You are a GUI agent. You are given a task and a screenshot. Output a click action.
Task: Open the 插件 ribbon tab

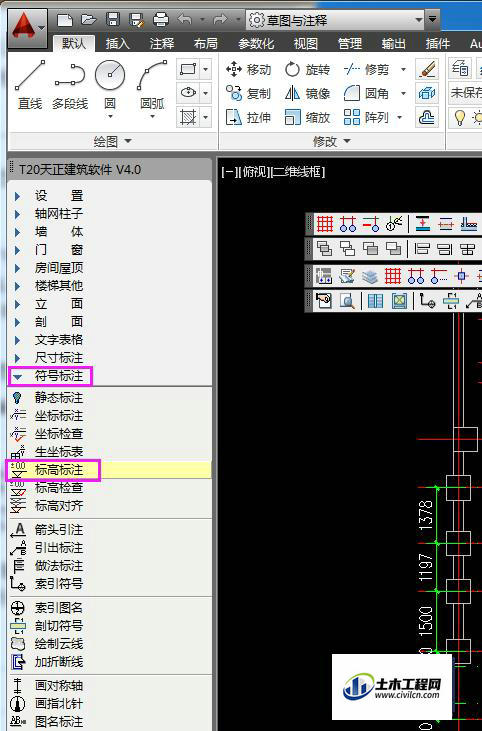[438, 43]
